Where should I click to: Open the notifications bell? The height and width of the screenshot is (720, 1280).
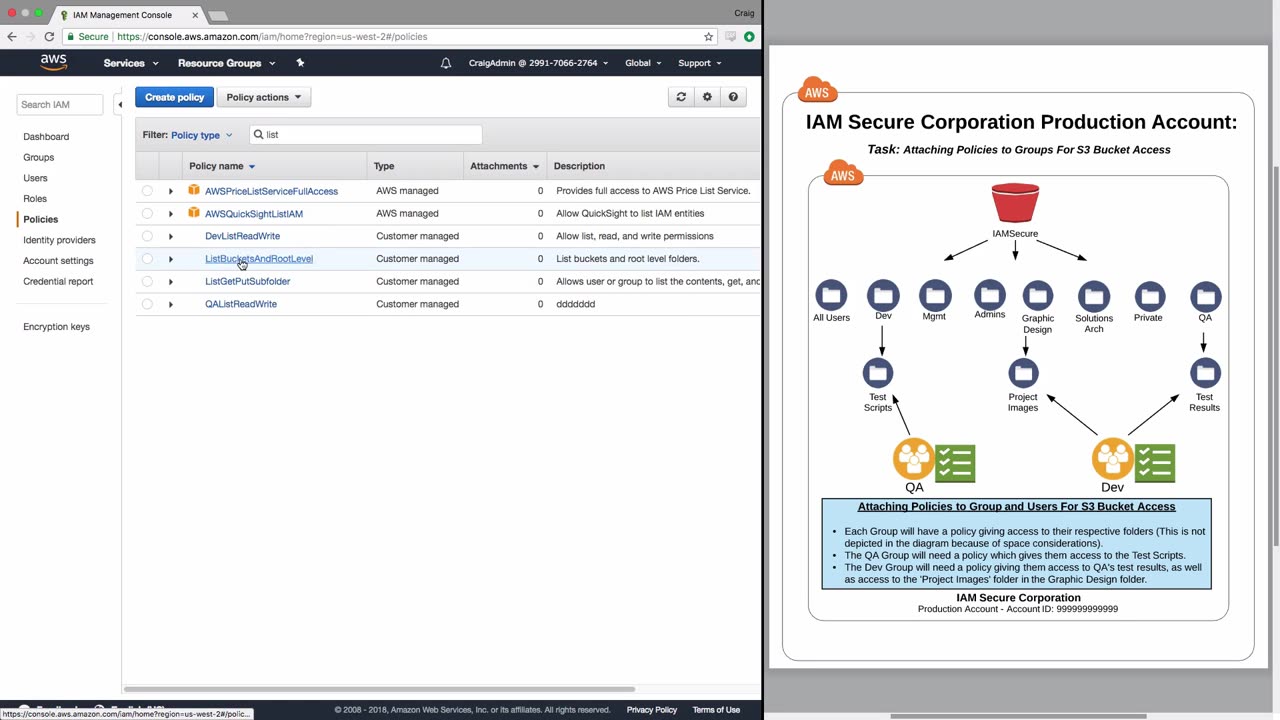(446, 63)
